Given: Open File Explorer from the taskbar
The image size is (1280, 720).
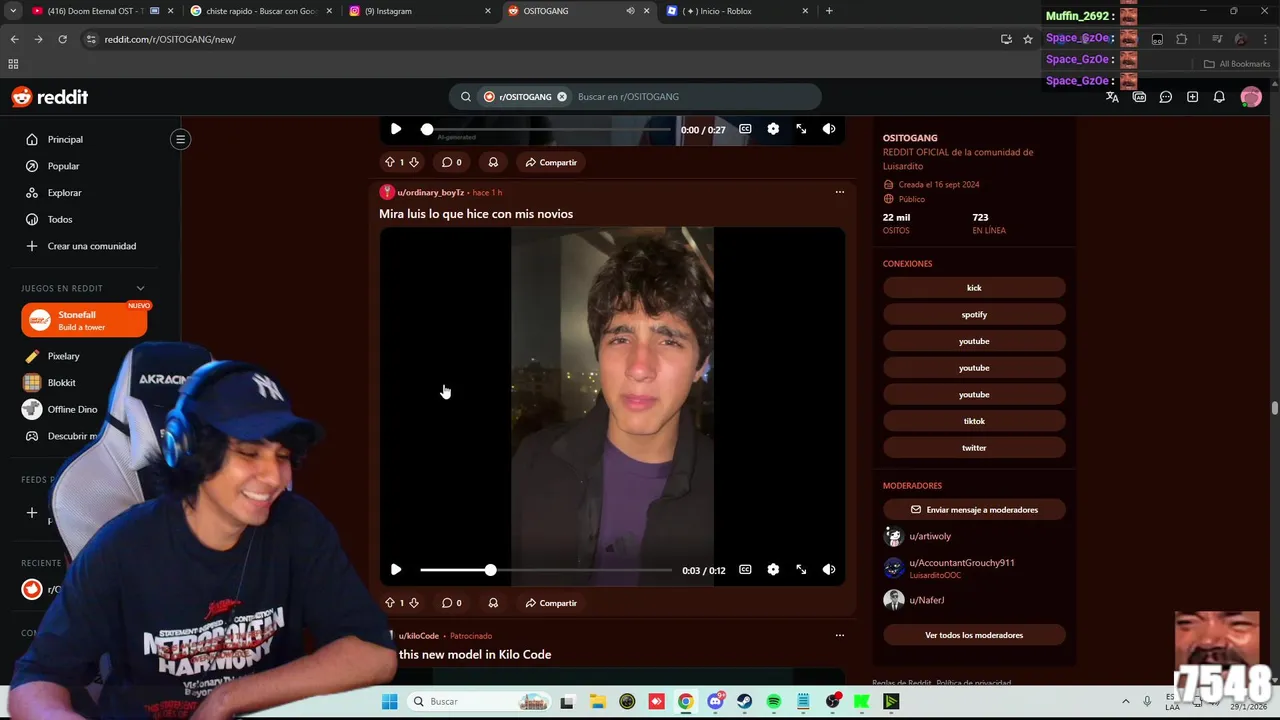Looking at the screenshot, I should coord(597,702).
